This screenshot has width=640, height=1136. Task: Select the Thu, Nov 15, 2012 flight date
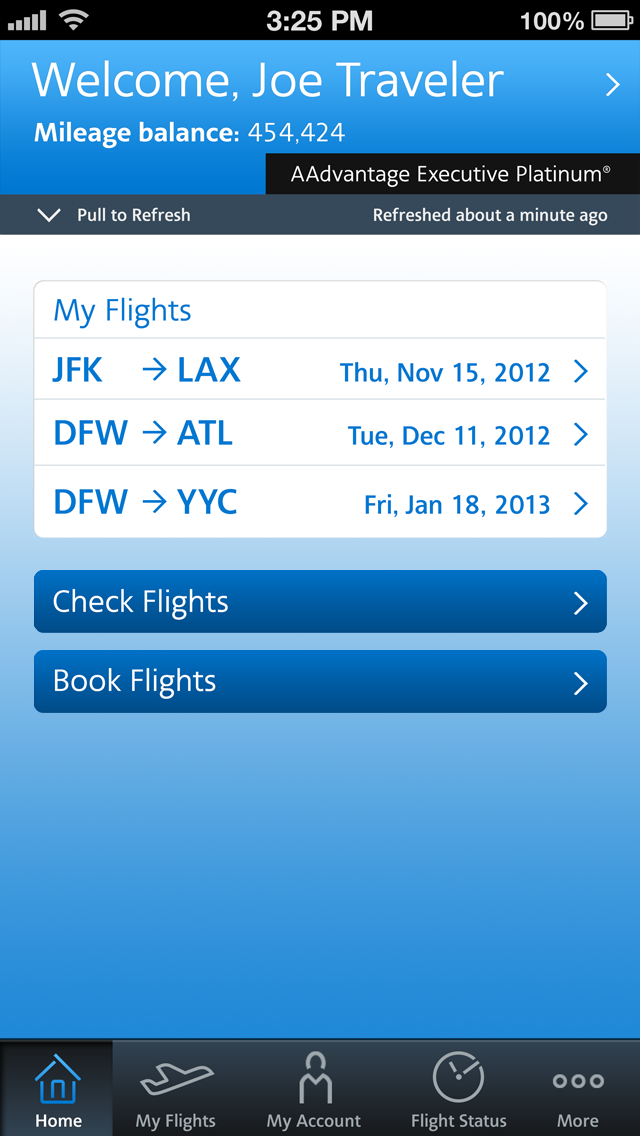pos(445,373)
